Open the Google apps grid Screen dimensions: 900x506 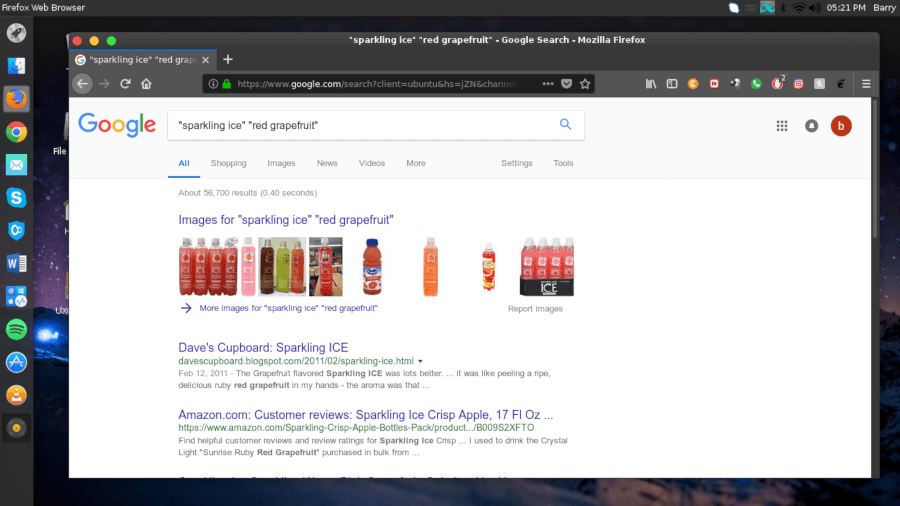tap(782, 126)
